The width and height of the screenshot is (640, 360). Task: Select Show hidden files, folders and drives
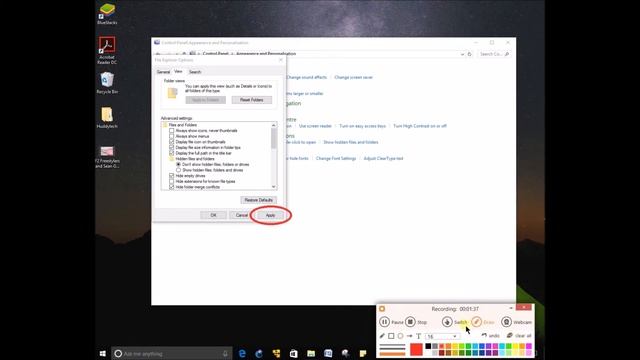(178, 170)
